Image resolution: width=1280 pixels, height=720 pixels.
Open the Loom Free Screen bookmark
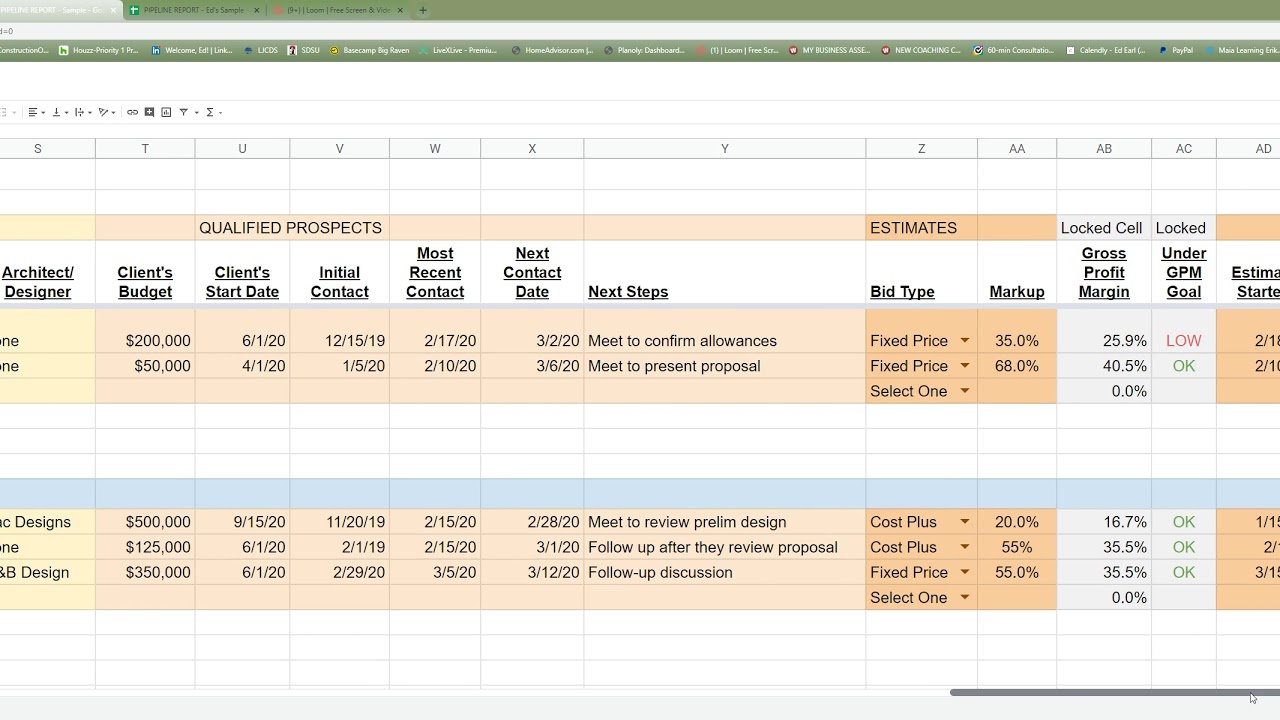click(x=738, y=50)
